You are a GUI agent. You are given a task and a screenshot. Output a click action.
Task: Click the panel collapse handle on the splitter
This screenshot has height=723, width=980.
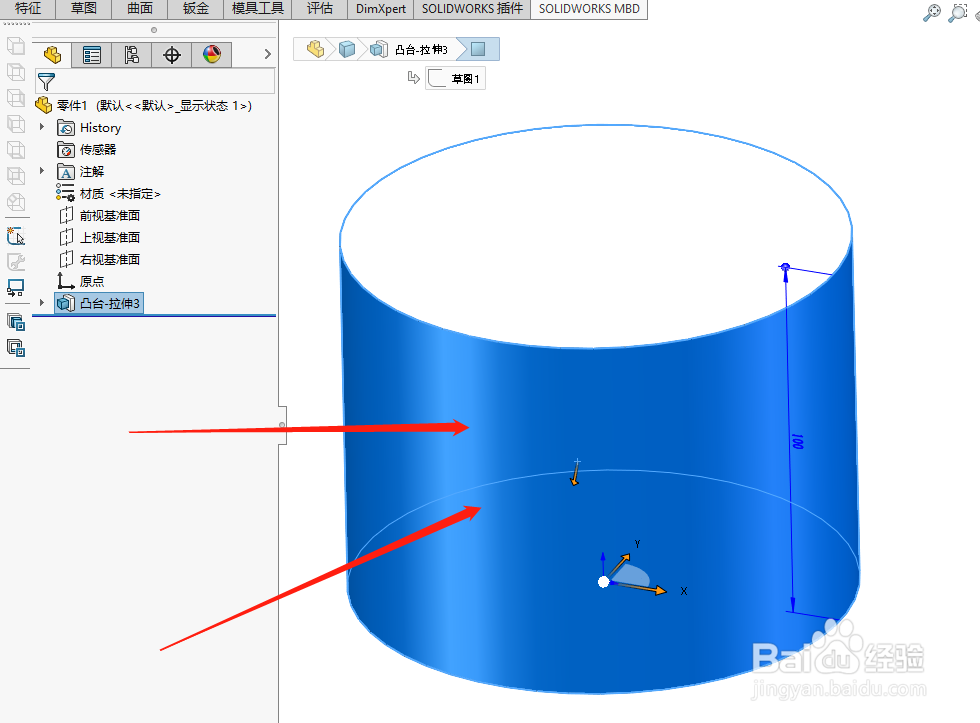[x=282, y=425]
